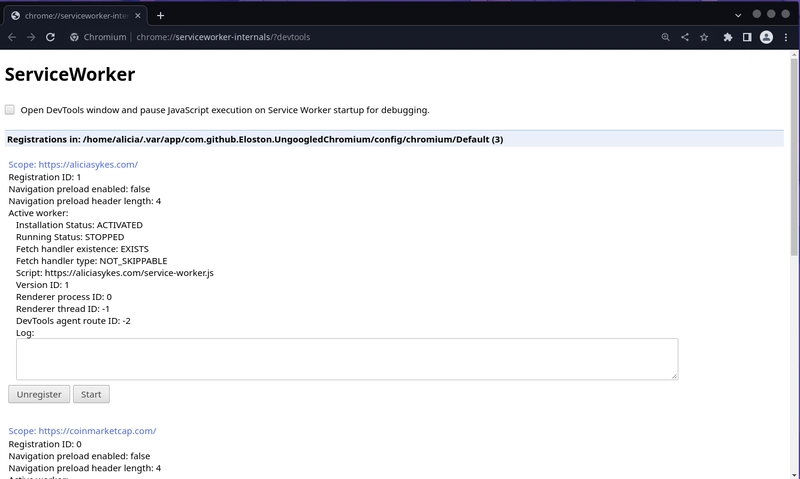Close the serviceworker-internals tab
Image resolution: width=800 pixels, height=479 pixels.
pos(138,16)
